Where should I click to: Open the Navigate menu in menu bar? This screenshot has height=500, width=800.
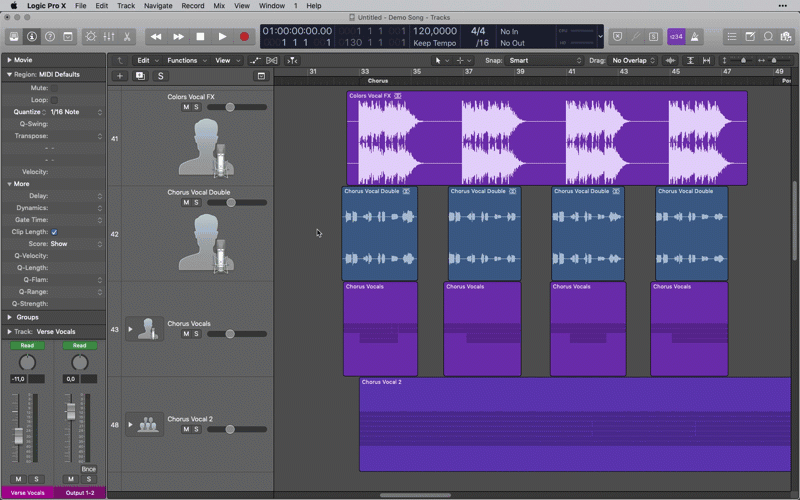[x=158, y=6]
